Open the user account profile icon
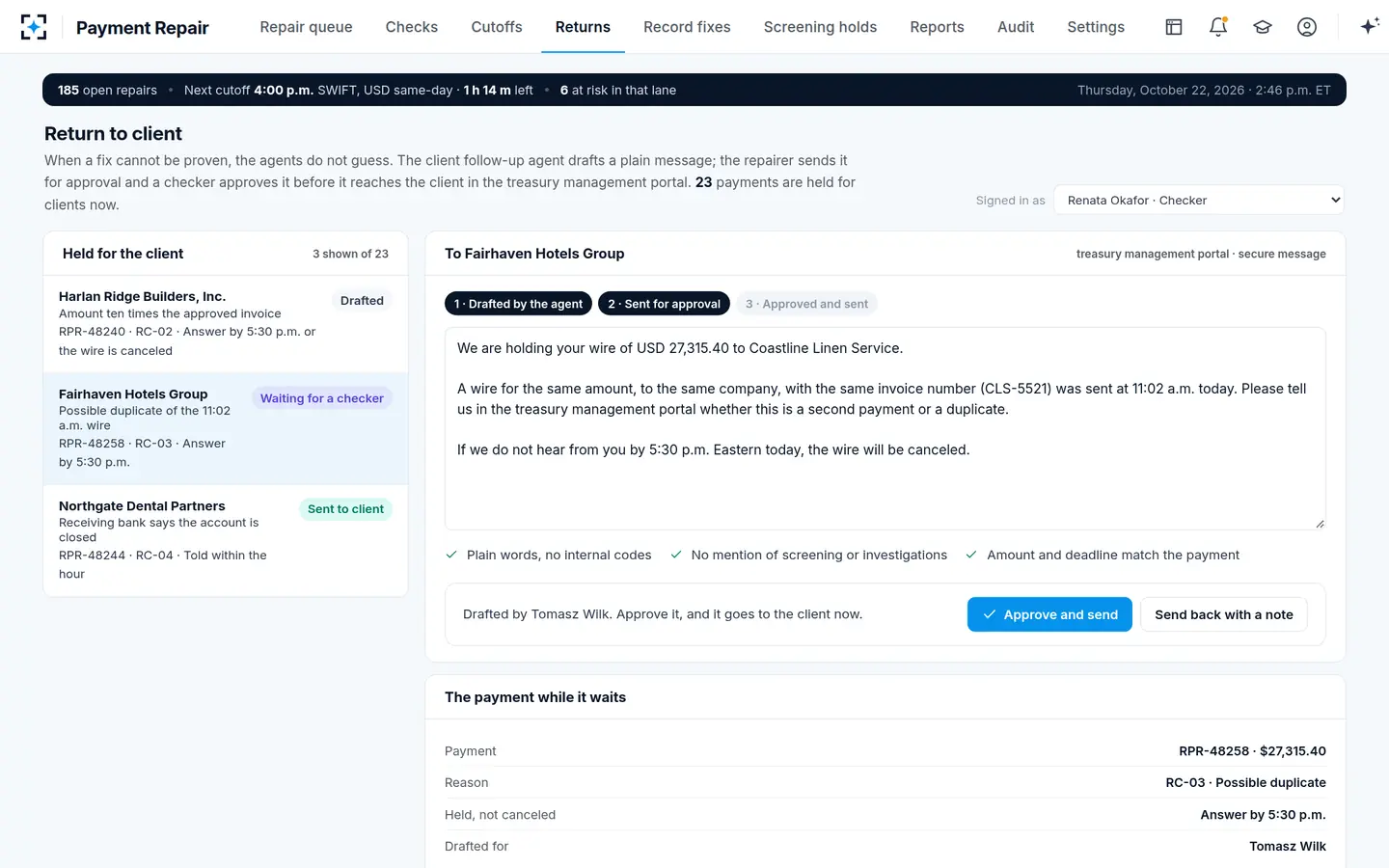This screenshot has width=1389, height=868. 1307,27
